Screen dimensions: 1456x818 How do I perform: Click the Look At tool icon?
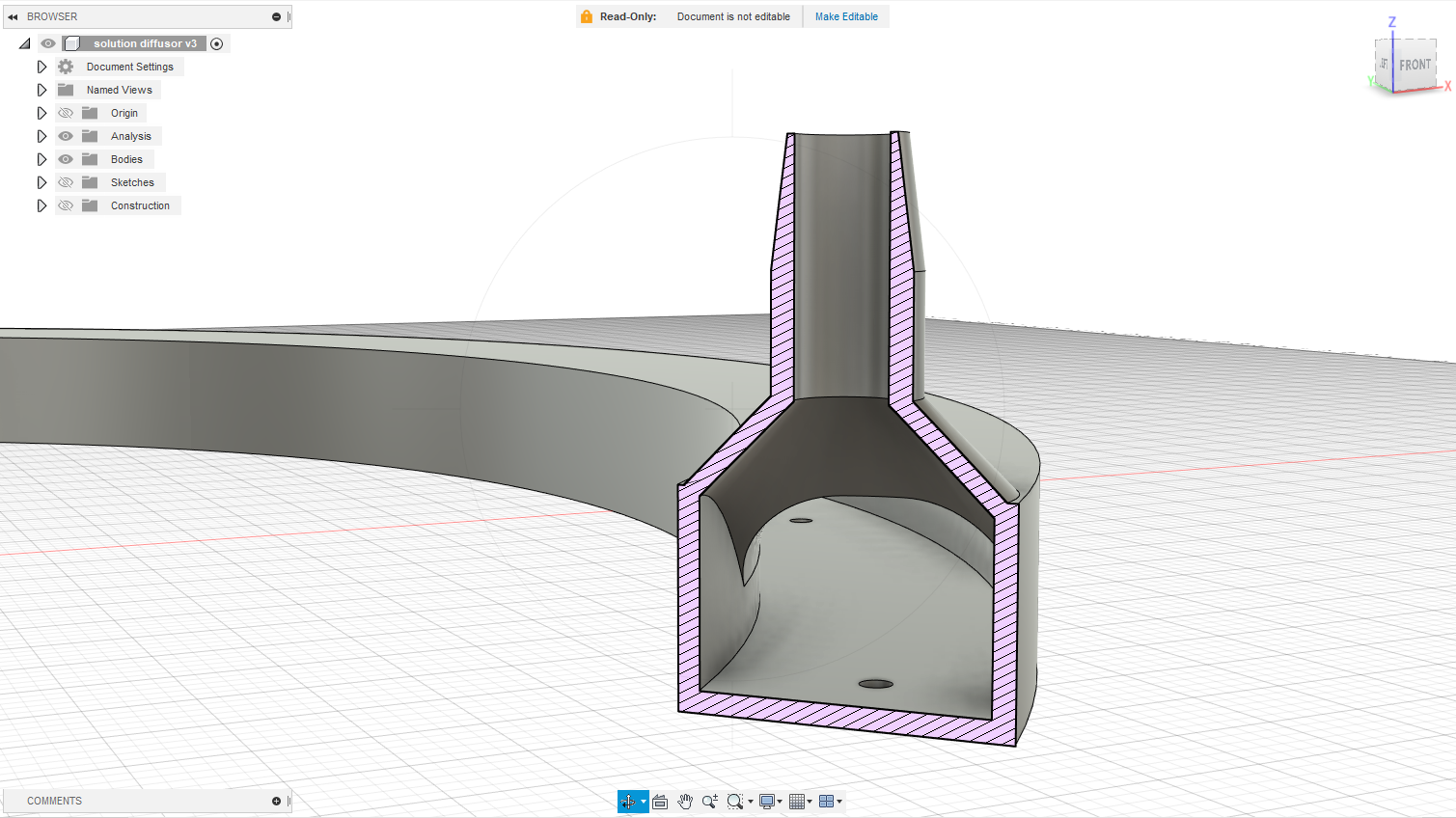coord(660,802)
